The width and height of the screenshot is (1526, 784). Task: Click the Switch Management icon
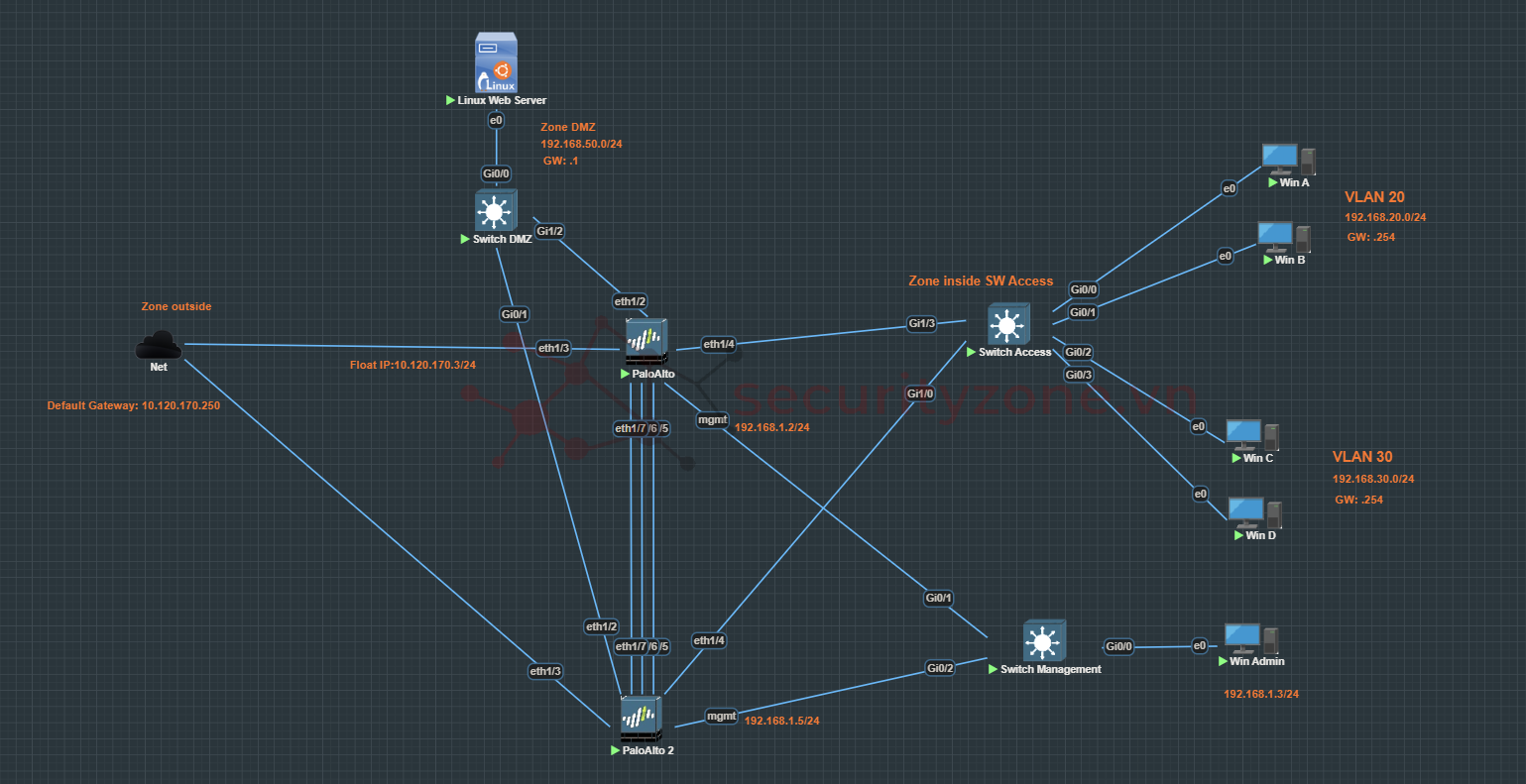(x=1043, y=642)
